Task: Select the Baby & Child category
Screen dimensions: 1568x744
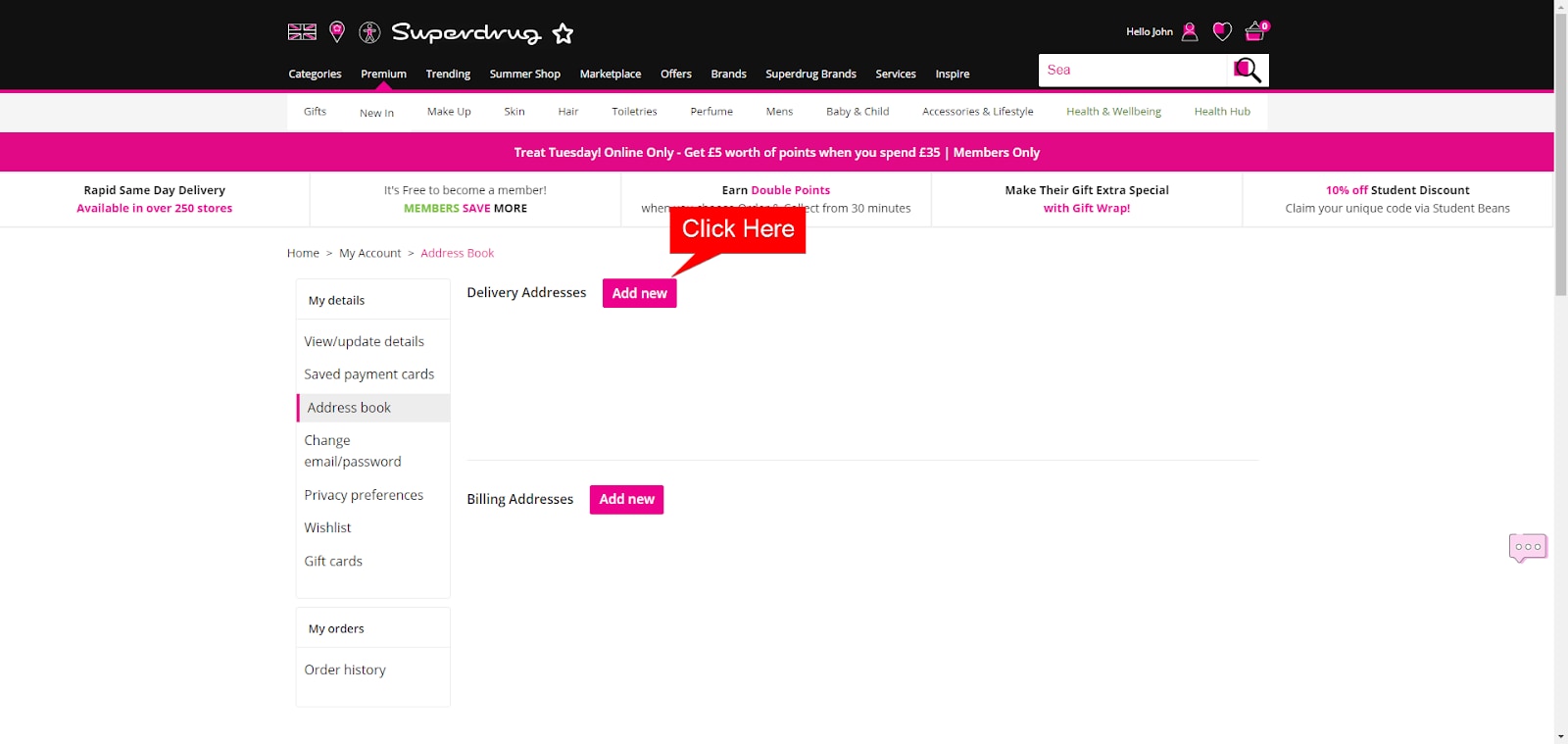Action: click(857, 112)
